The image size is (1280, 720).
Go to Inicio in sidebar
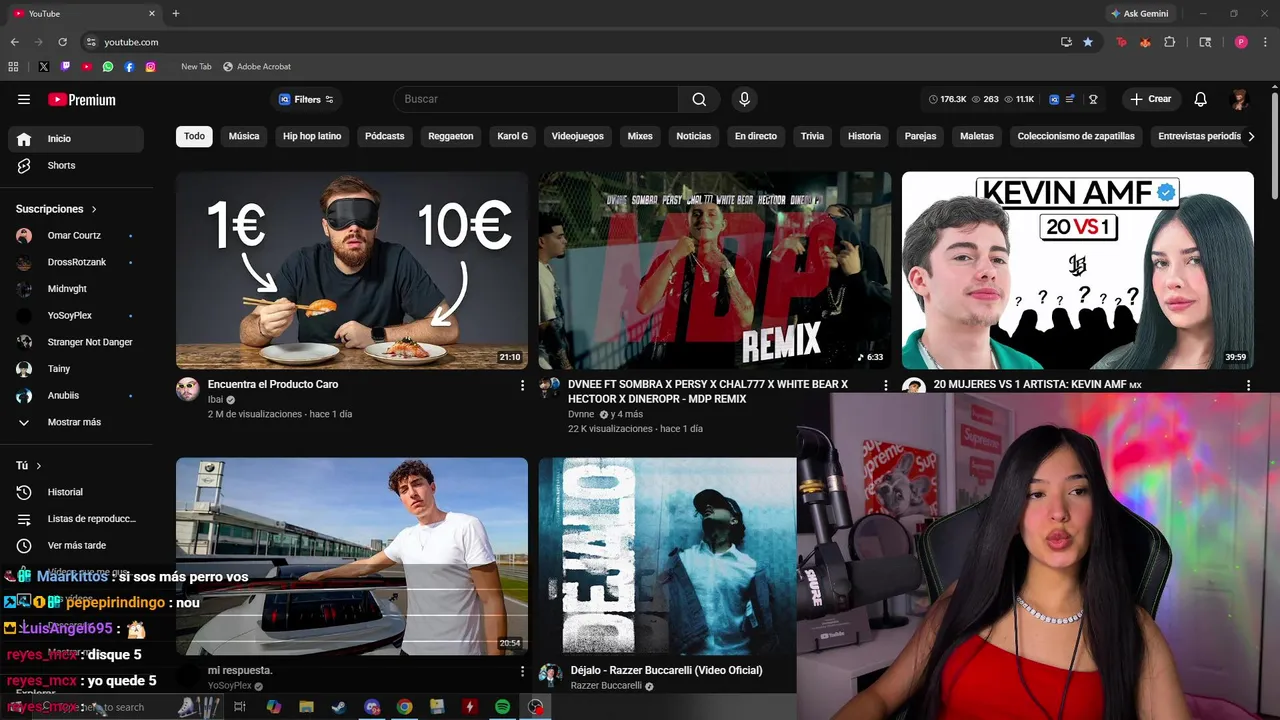(76, 139)
